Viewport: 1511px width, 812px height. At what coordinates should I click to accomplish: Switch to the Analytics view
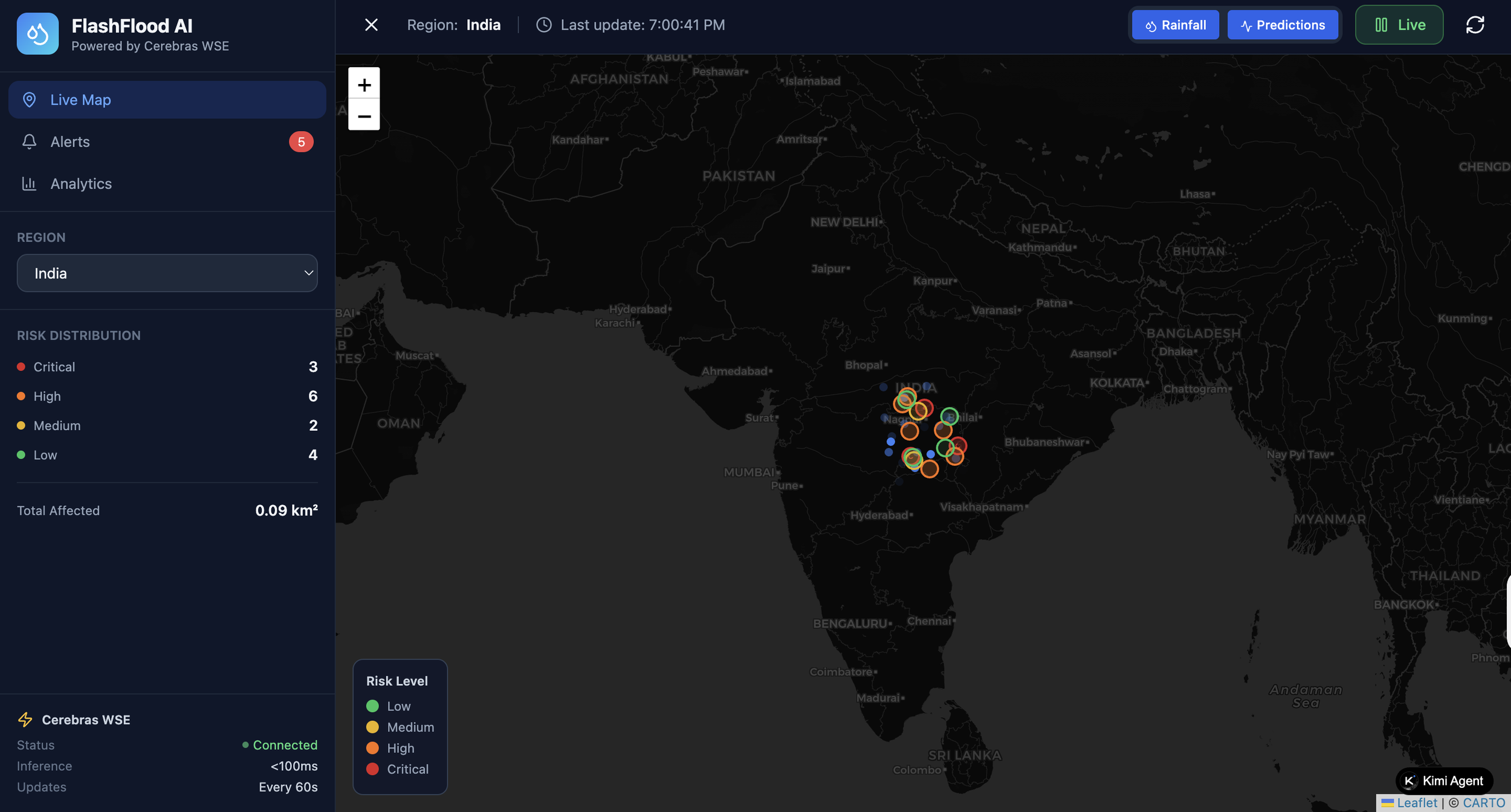(81, 184)
